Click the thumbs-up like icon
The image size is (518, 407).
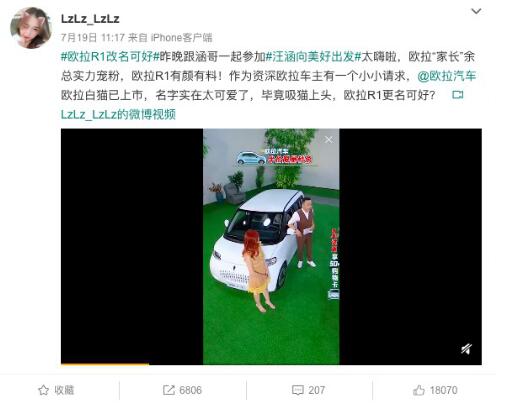[419, 390]
